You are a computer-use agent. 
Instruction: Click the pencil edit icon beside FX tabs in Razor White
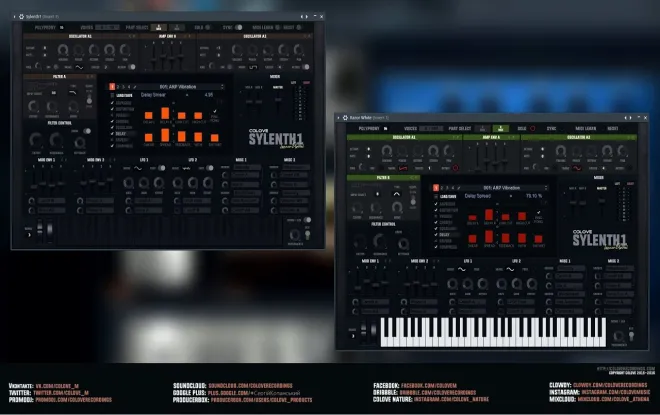click(459, 188)
